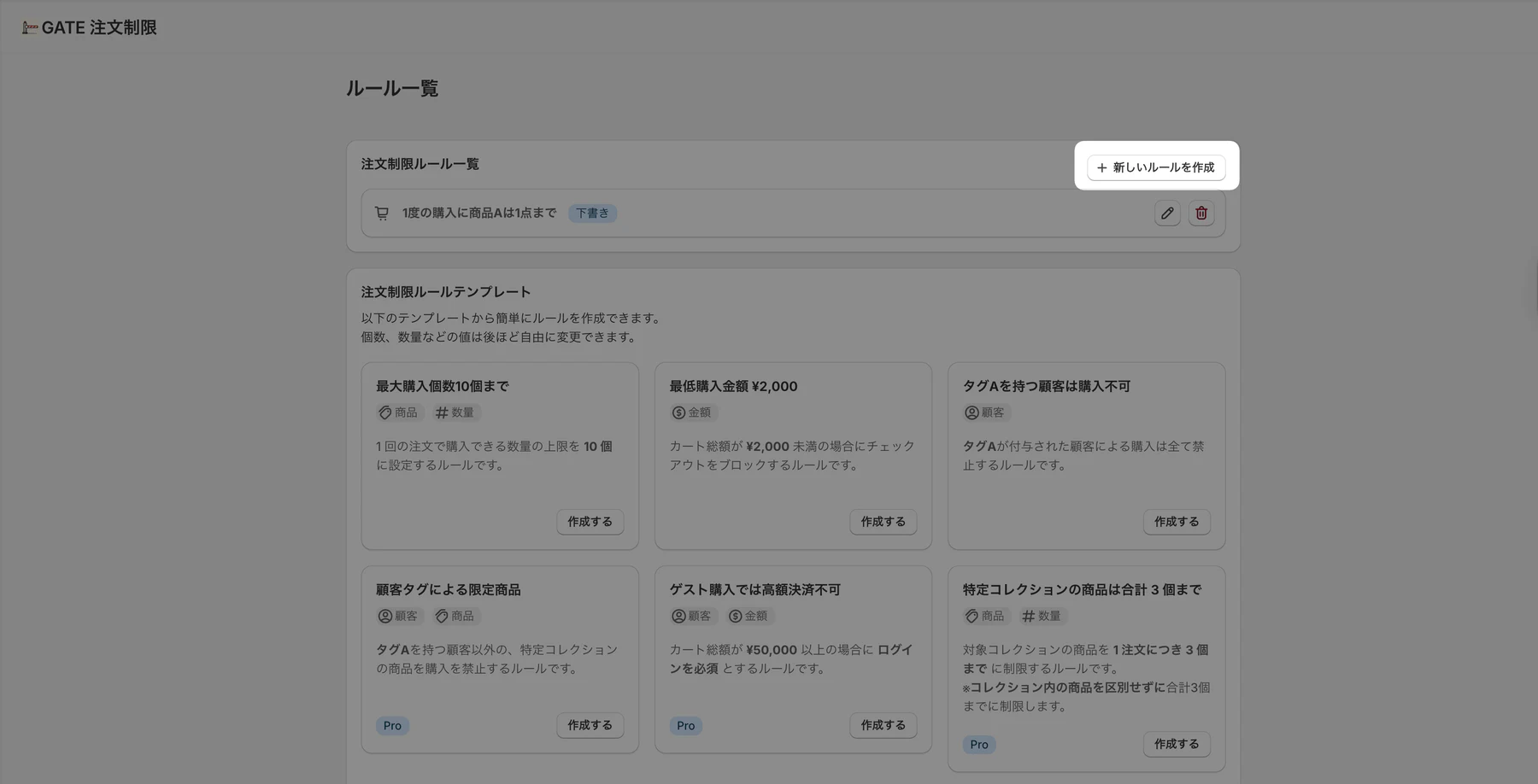Screen dimensions: 1538x784
Task: Click the template title タグAを持つ顧客は購入不可
Action: tap(1047, 386)
